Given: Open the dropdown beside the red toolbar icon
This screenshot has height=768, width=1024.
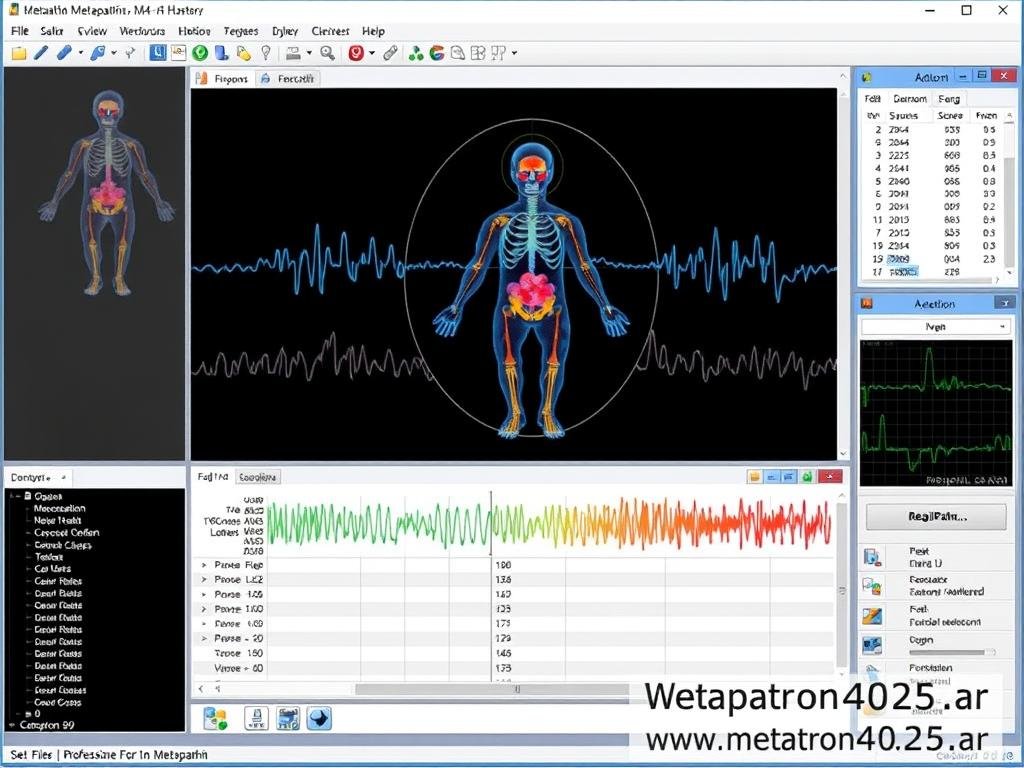Looking at the screenshot, I should (x=372, y=53).
